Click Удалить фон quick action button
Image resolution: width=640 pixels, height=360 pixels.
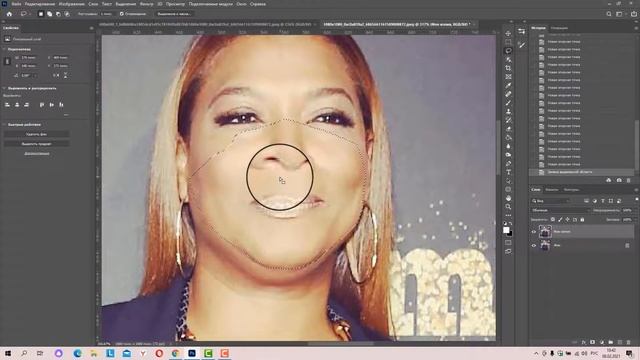36,134
